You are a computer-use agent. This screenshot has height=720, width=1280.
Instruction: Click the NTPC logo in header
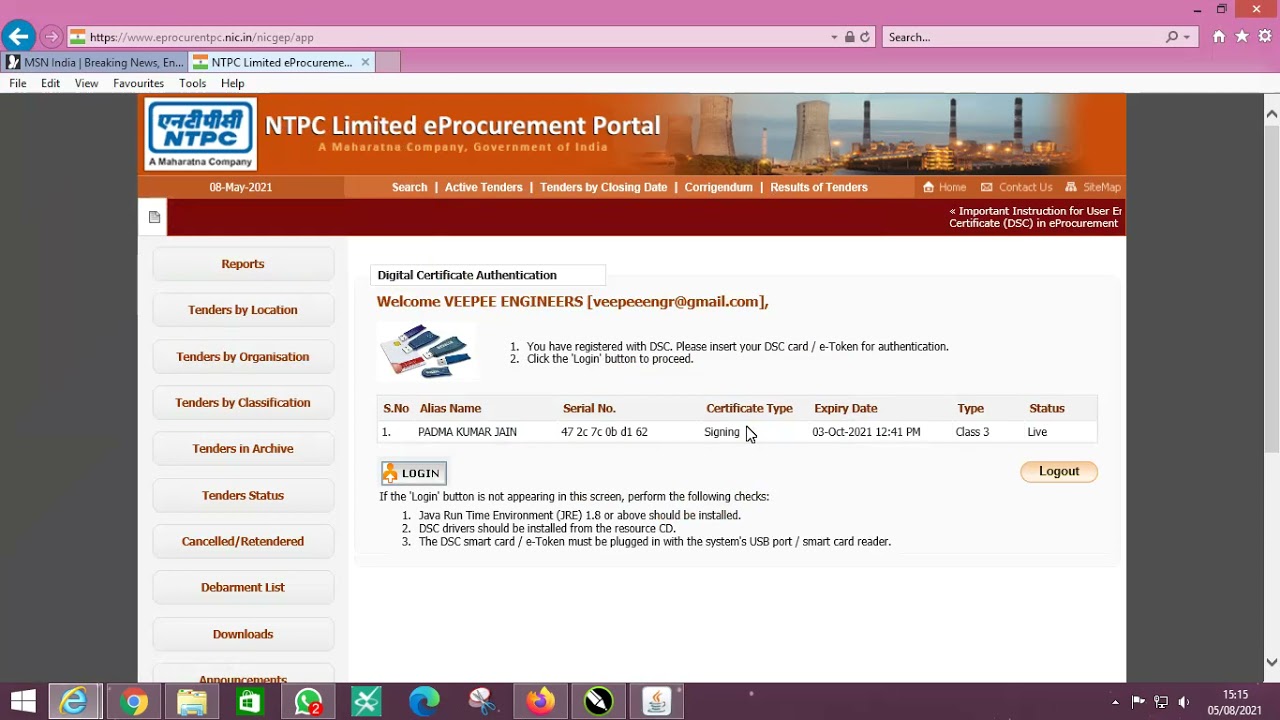(201, 134)
